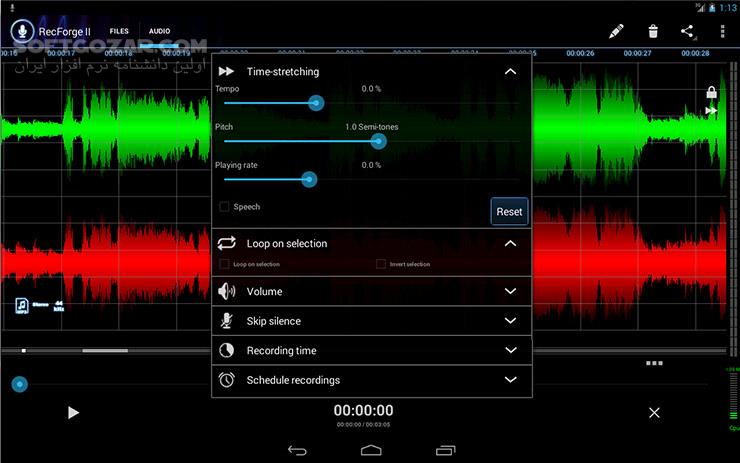Tap the three-dots handle below the waveform
The width and height of the screenshot is (740, 463).
pos(654,363)
